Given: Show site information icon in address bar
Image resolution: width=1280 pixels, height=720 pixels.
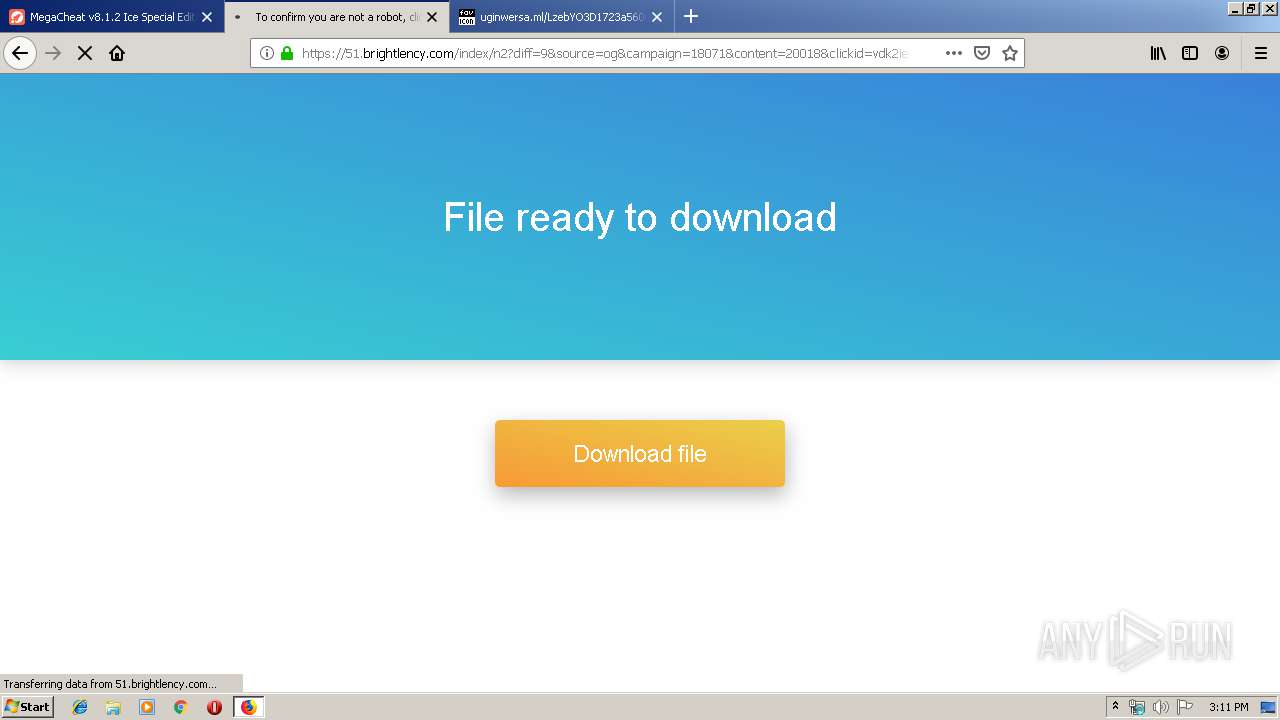Looking at the screenshot, I should (267, 53).
